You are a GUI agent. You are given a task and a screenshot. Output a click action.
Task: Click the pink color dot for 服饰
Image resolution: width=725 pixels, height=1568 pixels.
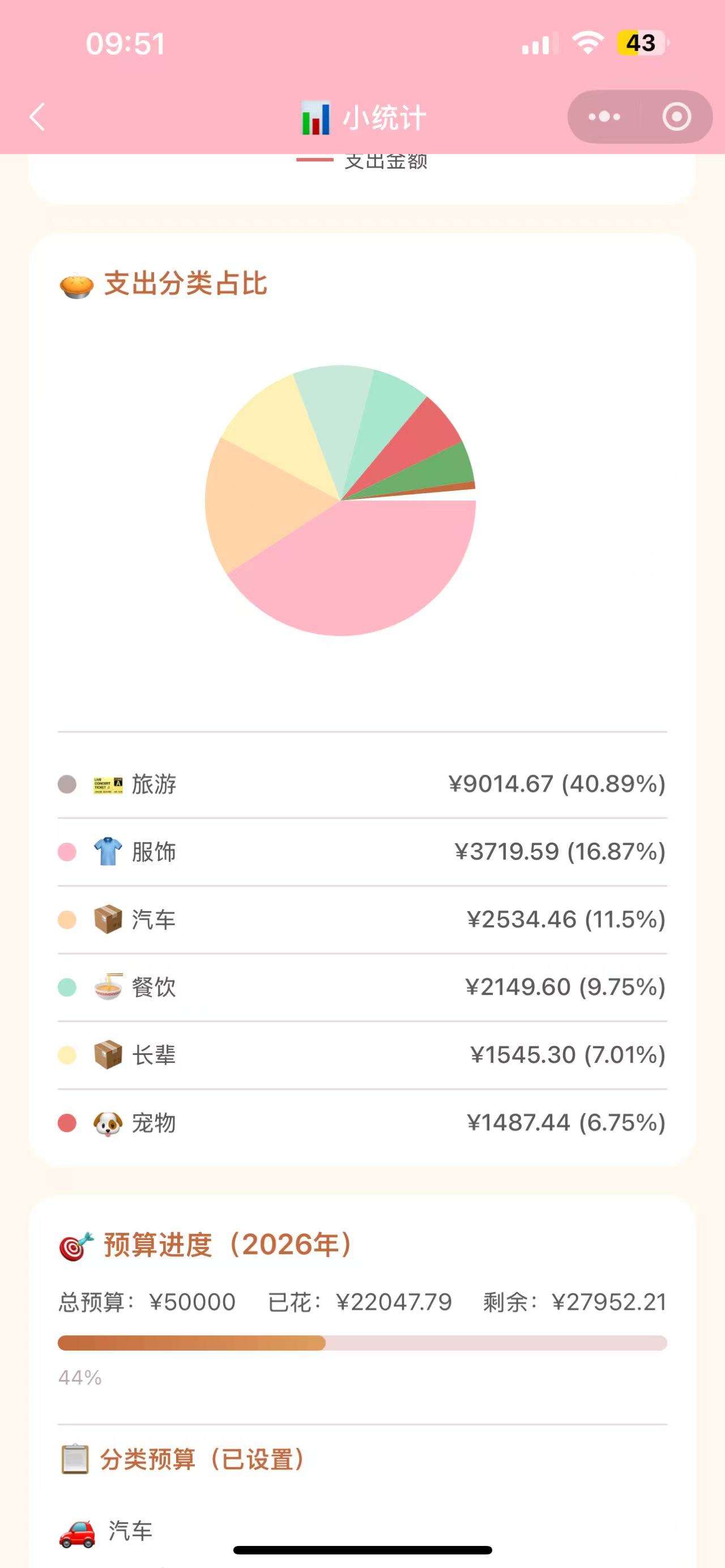[x=67, y=852]
